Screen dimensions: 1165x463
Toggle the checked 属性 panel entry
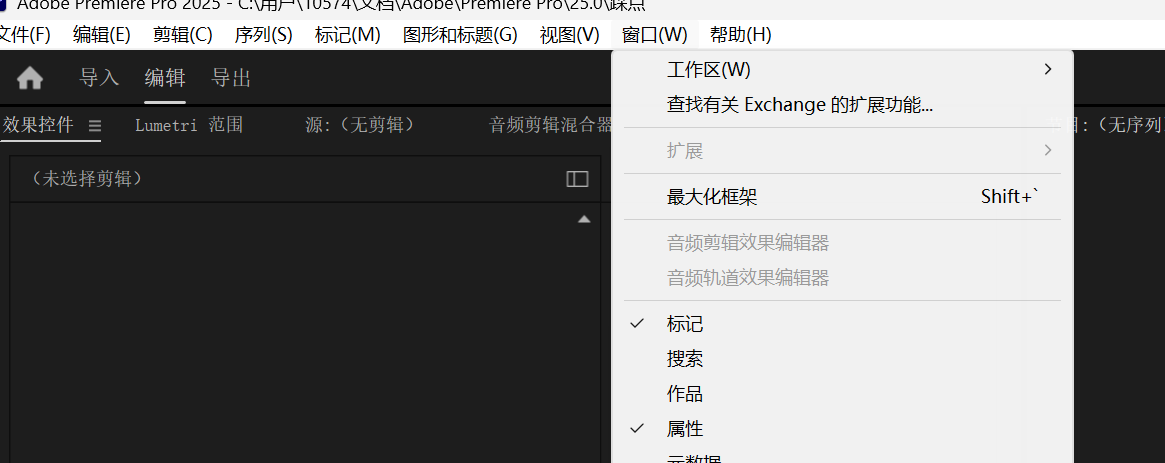(842, 429)
